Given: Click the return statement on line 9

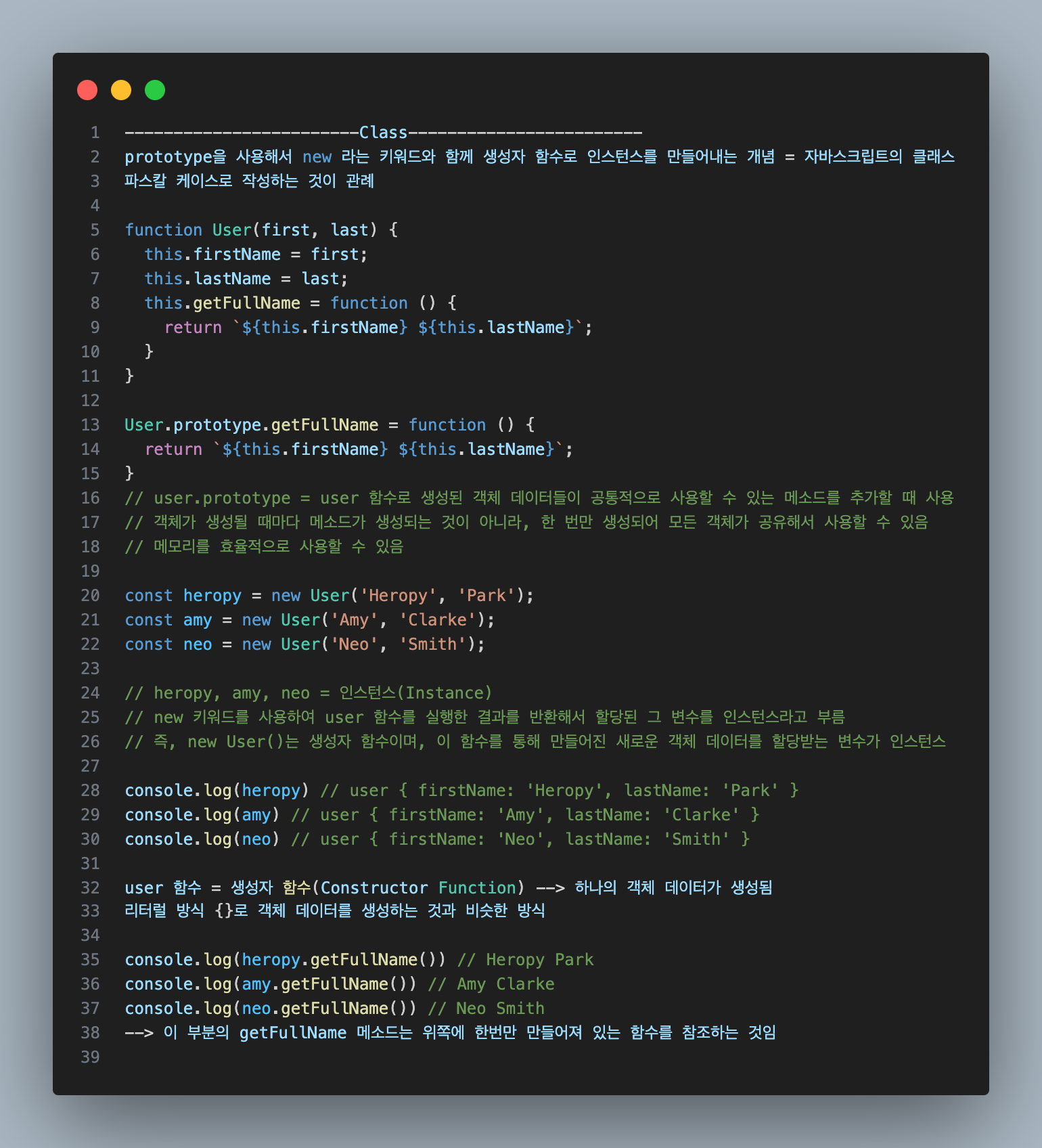Looking at the screenshot, I should (x=379, y=328).
